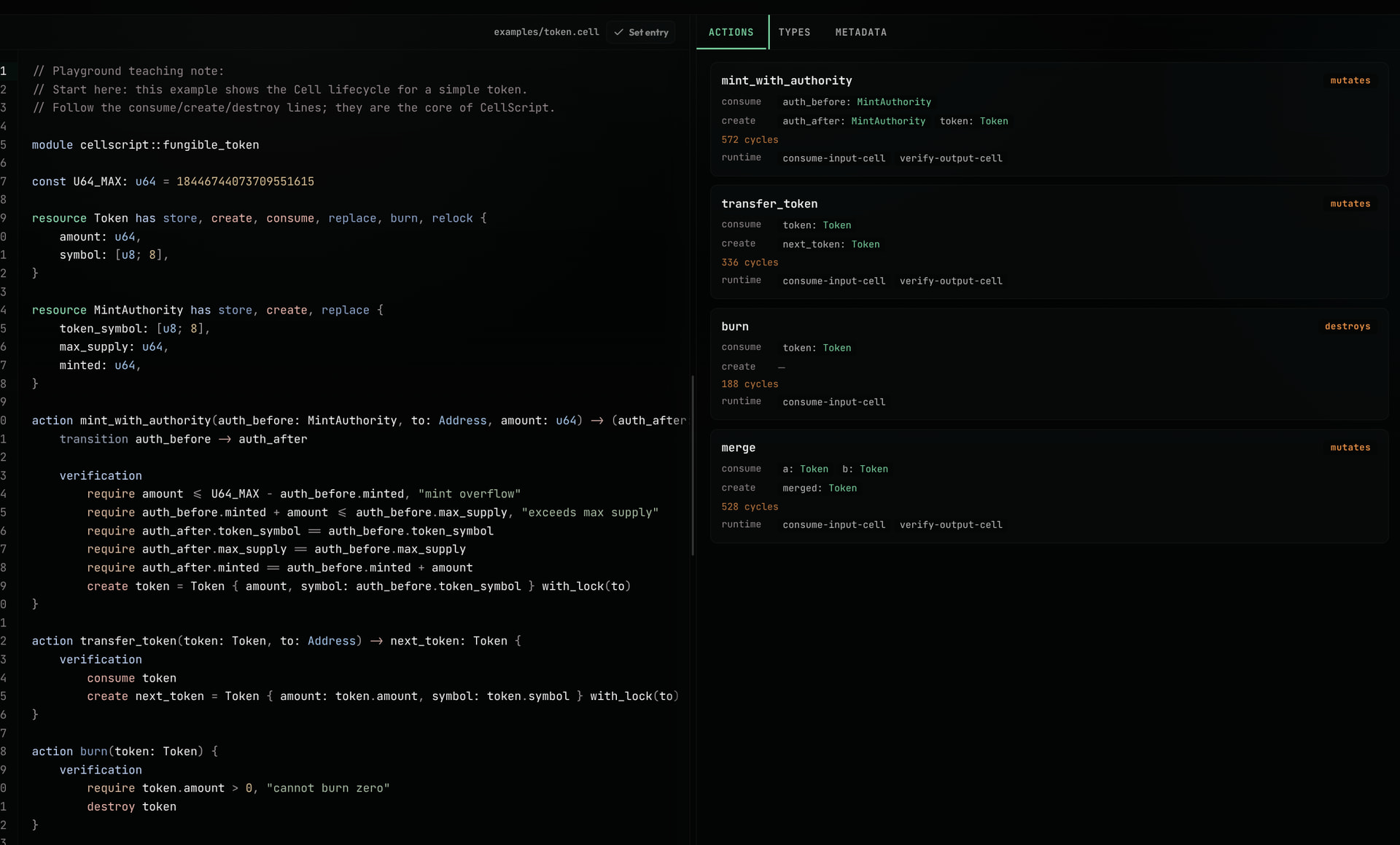This screenshot has height=845, width=1400.
Task: Click consume-input-cell tag in mint_with_authority card
Action: 833,158
